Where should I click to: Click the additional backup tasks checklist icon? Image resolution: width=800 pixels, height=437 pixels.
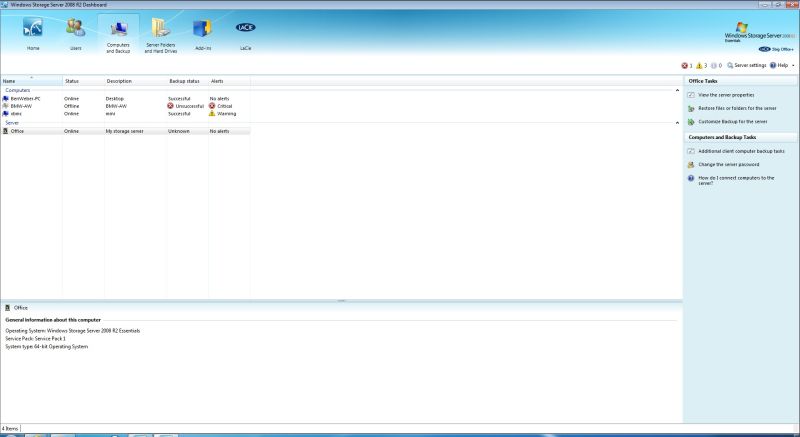pos(691,151)
